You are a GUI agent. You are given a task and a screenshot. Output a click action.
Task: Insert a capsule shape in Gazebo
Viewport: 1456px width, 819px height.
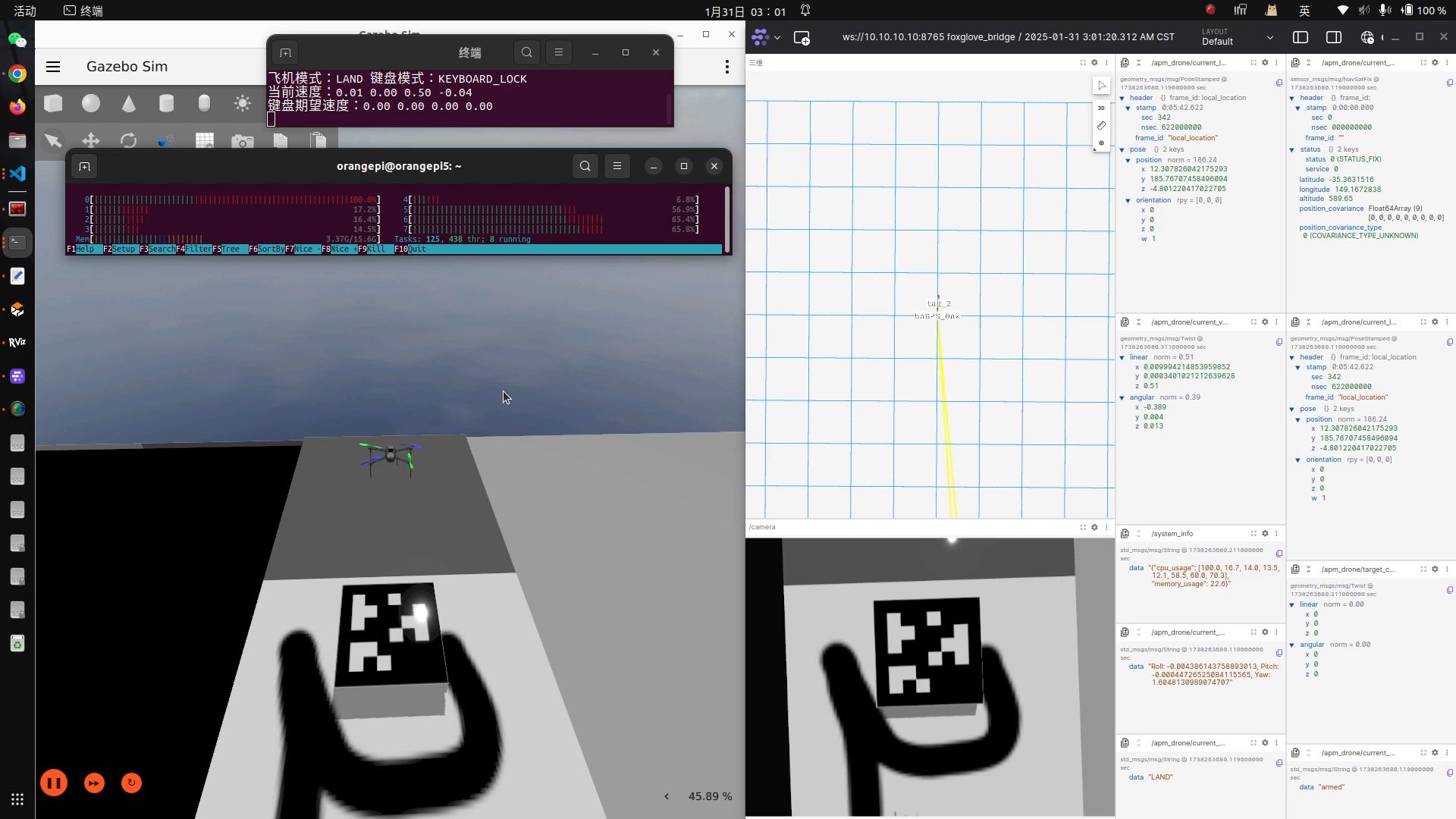pos(204,103)
